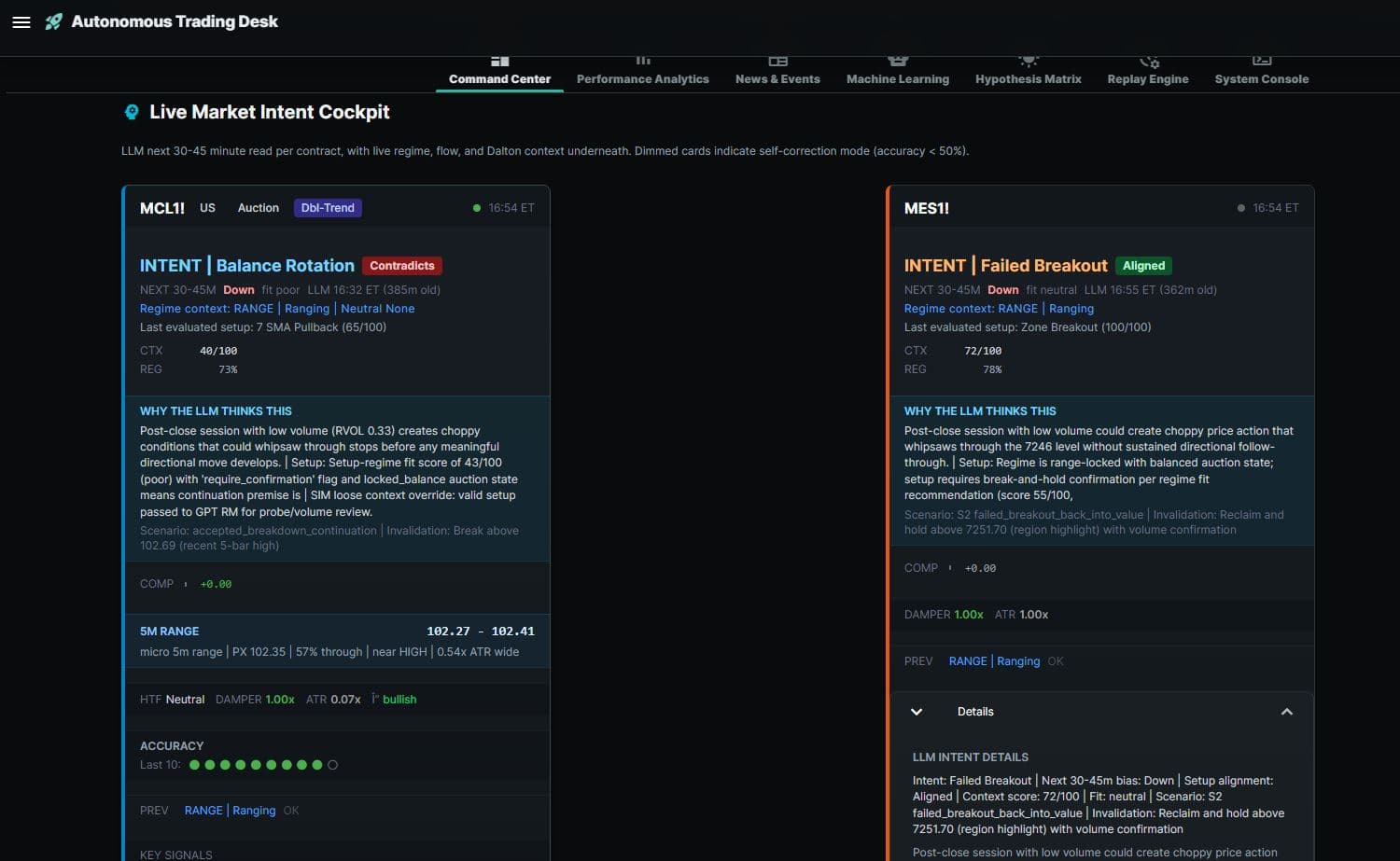The width and height of the screenshot is (1400, 861).
Task: Click micro 5m range PX 102.35 line
Action: (x=329, y=652)
